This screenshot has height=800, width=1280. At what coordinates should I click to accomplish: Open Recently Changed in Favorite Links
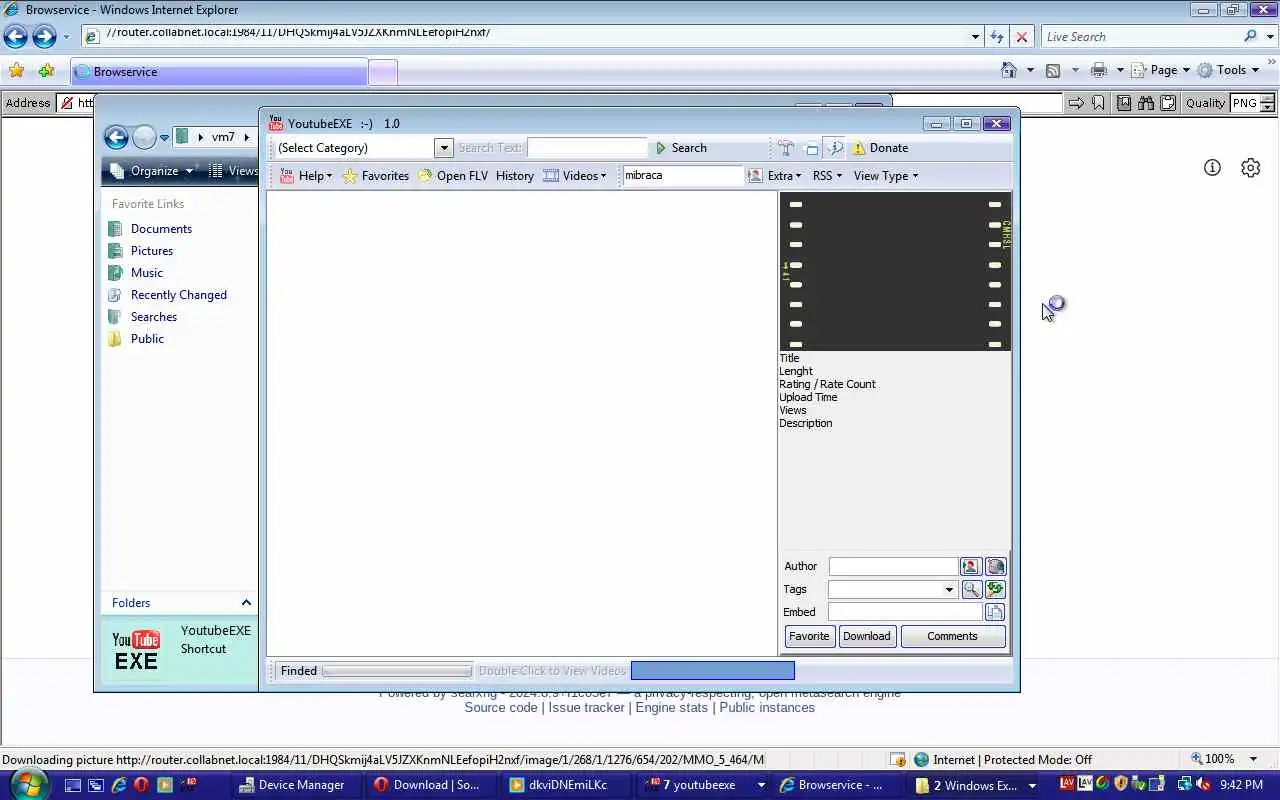click(179, 295)
